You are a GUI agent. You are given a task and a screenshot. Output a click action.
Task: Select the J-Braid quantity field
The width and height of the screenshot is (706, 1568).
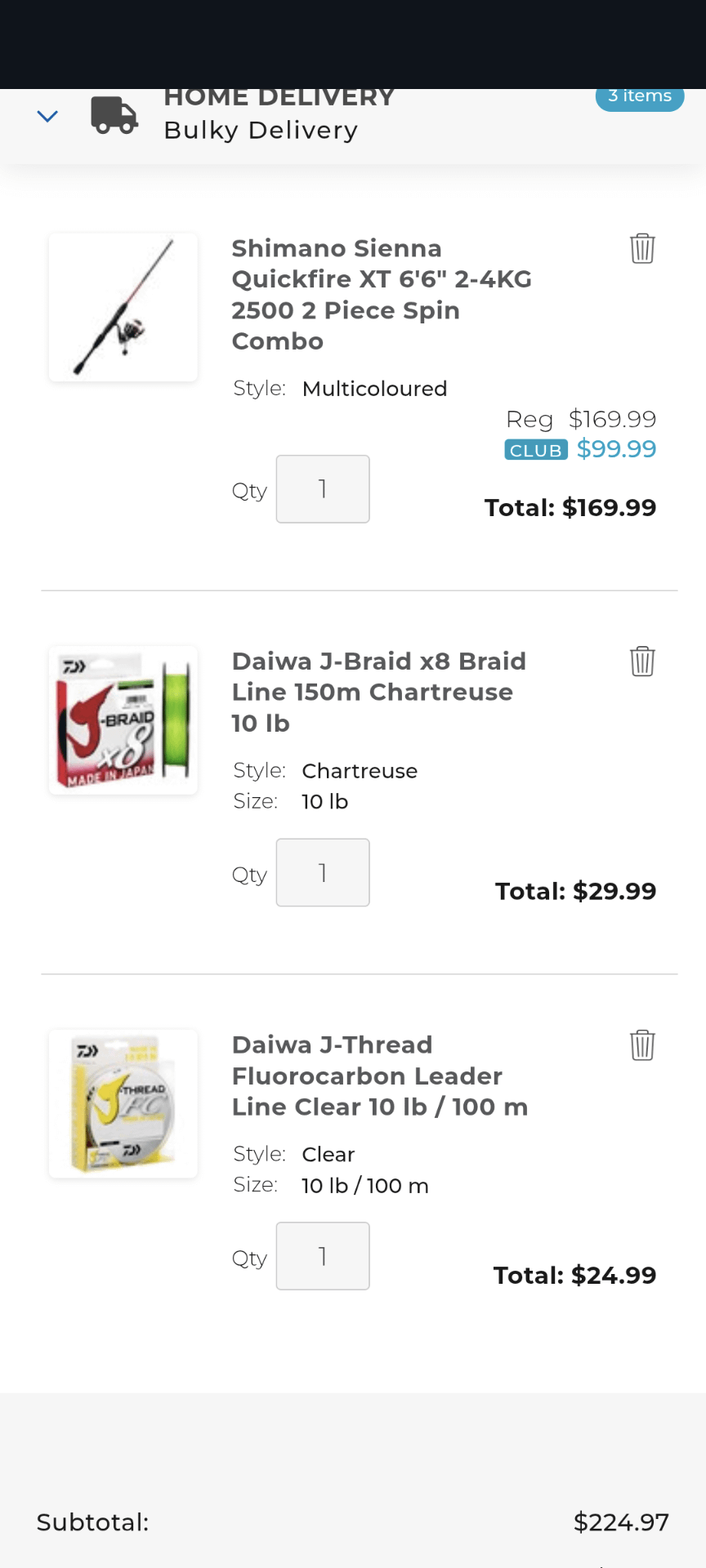[x=323, y=873]
